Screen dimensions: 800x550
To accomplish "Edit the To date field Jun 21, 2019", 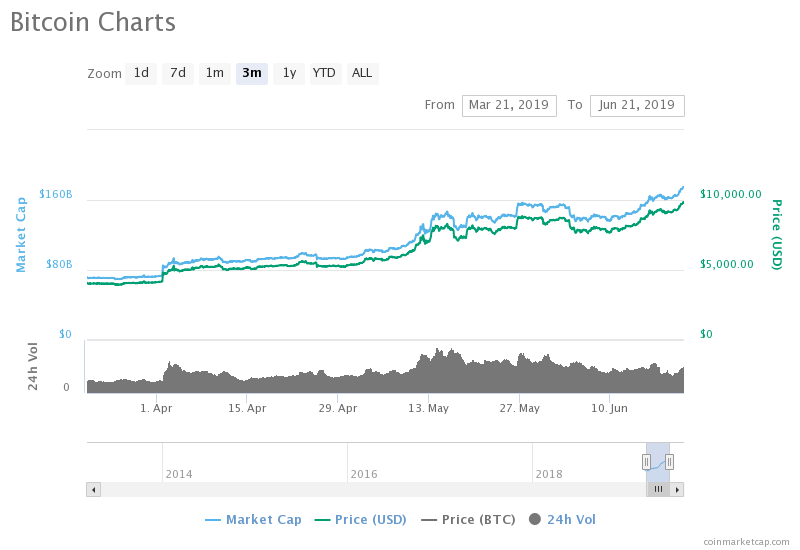I will coord(637,106).
